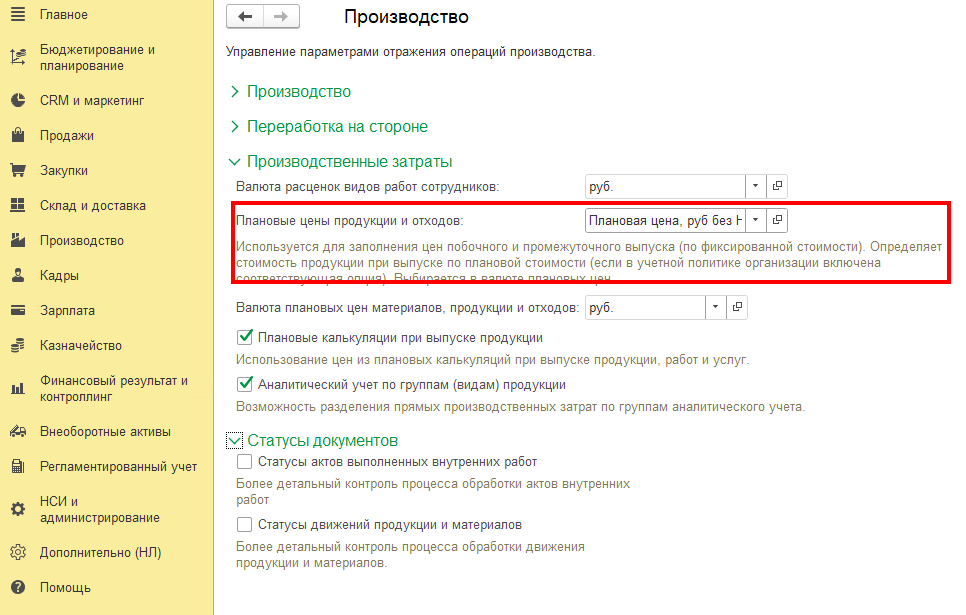Click the 'Возможность разделения прямых производственных затрат' description

coord(521,407)
